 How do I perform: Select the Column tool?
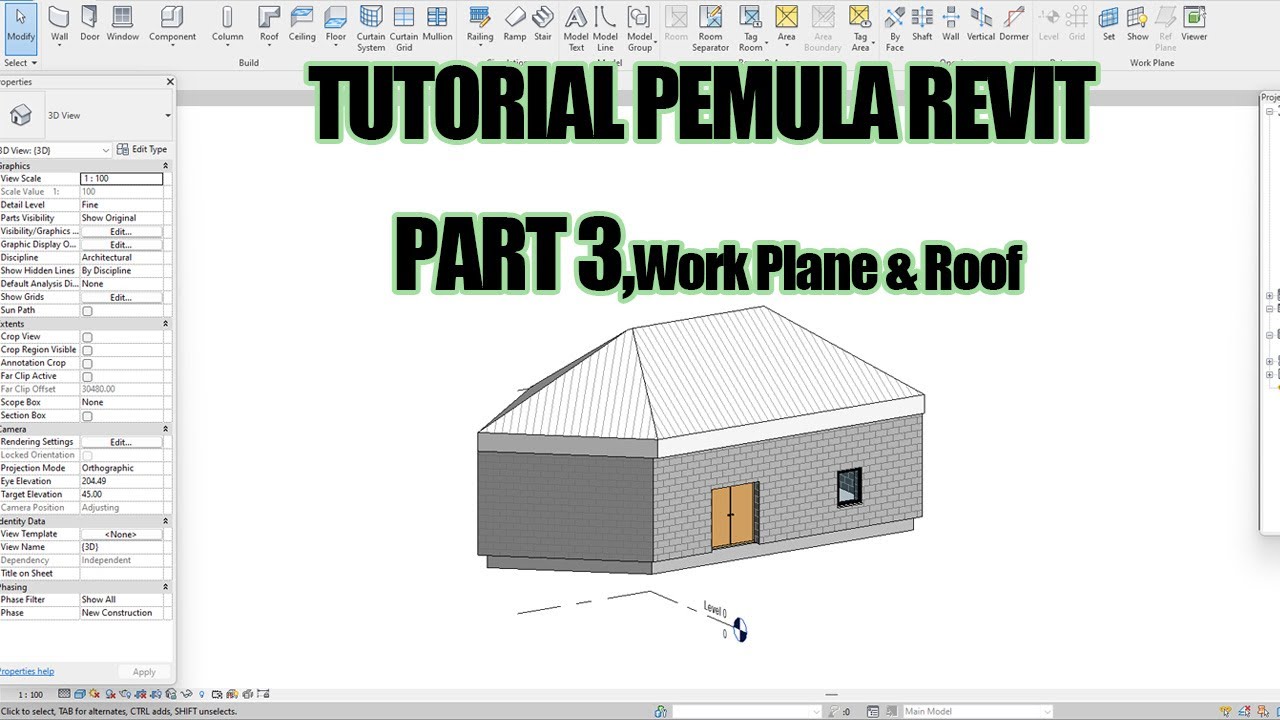point(227,26)
